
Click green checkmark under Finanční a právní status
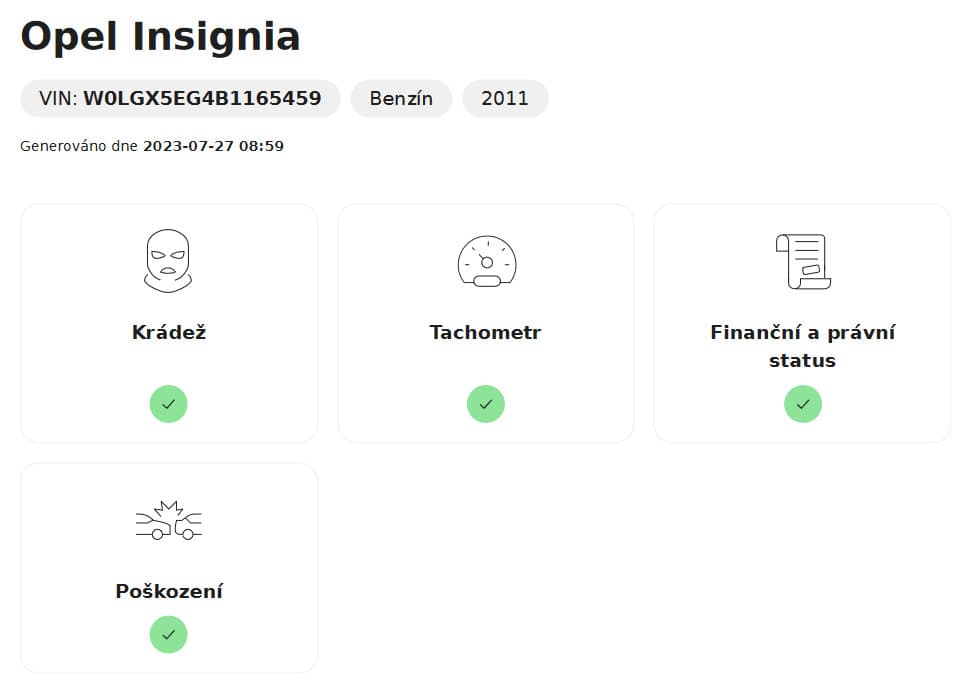(x=802, y=404)
